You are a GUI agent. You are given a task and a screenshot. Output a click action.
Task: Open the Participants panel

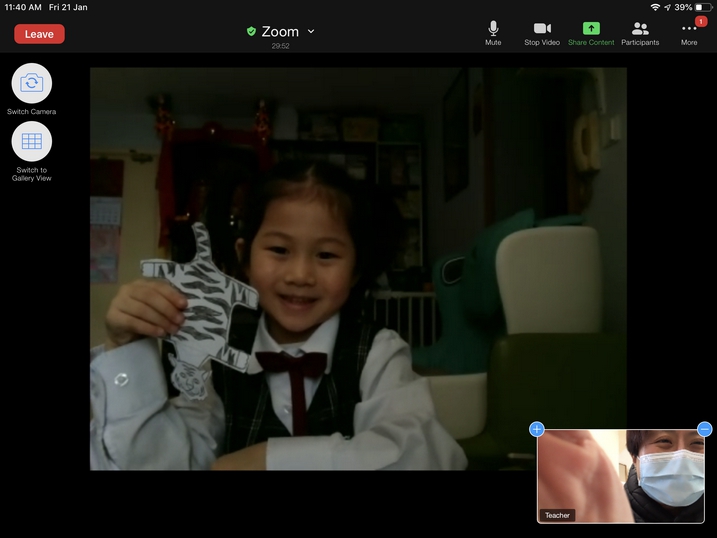point(640,33)
